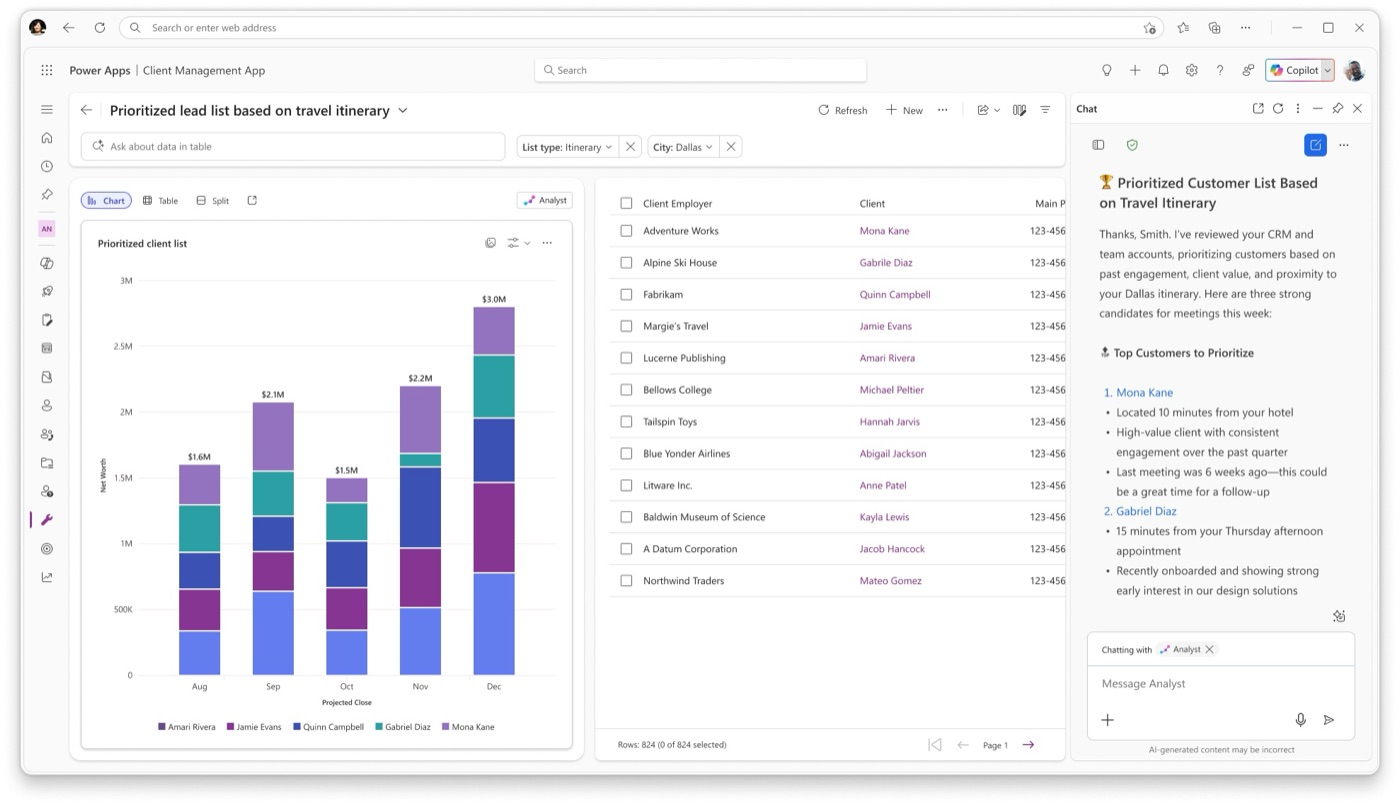The image size is (1400, 805).
Task: Open Chat panel more options vertical dots
Action: [x=1298, y=108]
